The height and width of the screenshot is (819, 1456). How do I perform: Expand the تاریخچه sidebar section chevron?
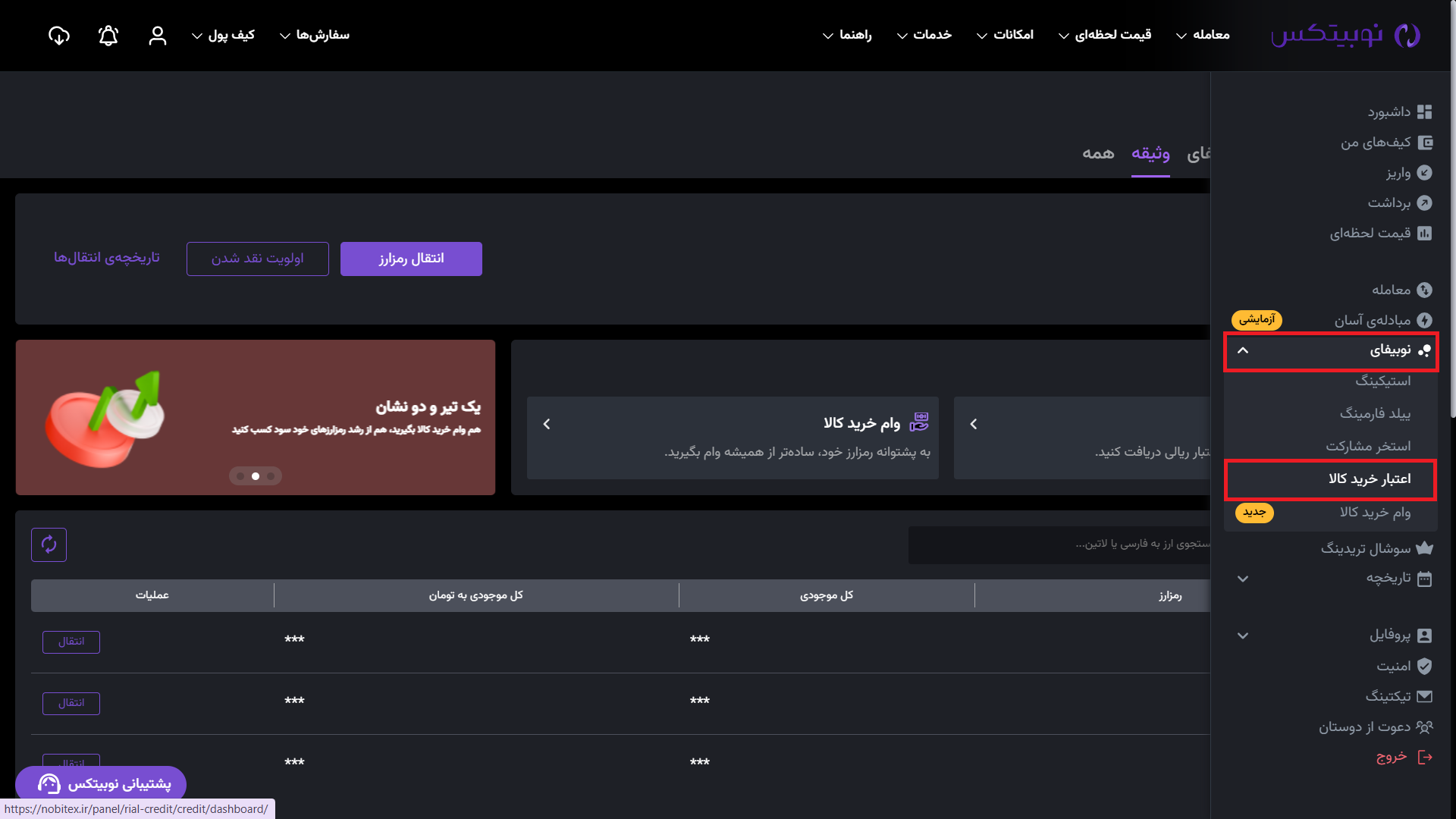coord(1243,579)
